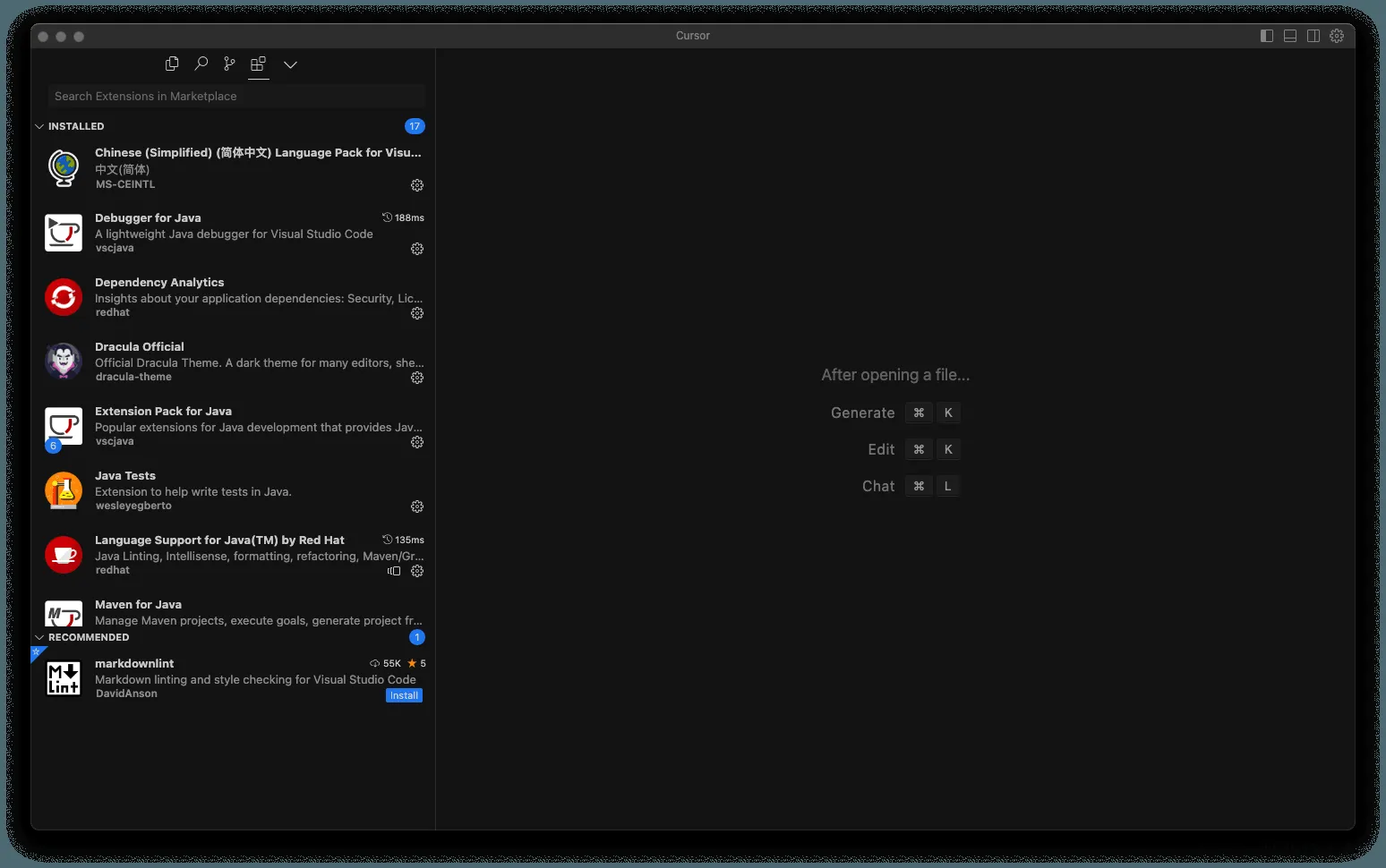This screenshot has height=868, width=1386.
Task: Click the Chinese Language Pack globe icon
Action: (64, 168)
